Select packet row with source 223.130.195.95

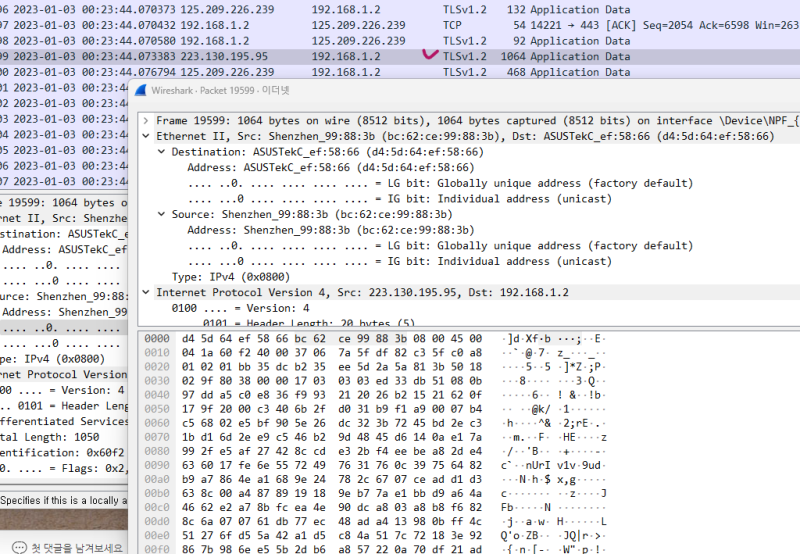(400, 57)
